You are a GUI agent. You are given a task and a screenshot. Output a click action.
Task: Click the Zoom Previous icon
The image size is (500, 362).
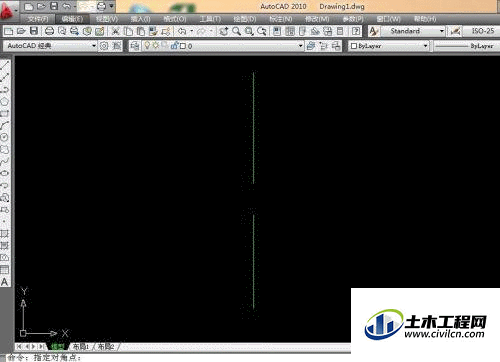pos(262,31)
